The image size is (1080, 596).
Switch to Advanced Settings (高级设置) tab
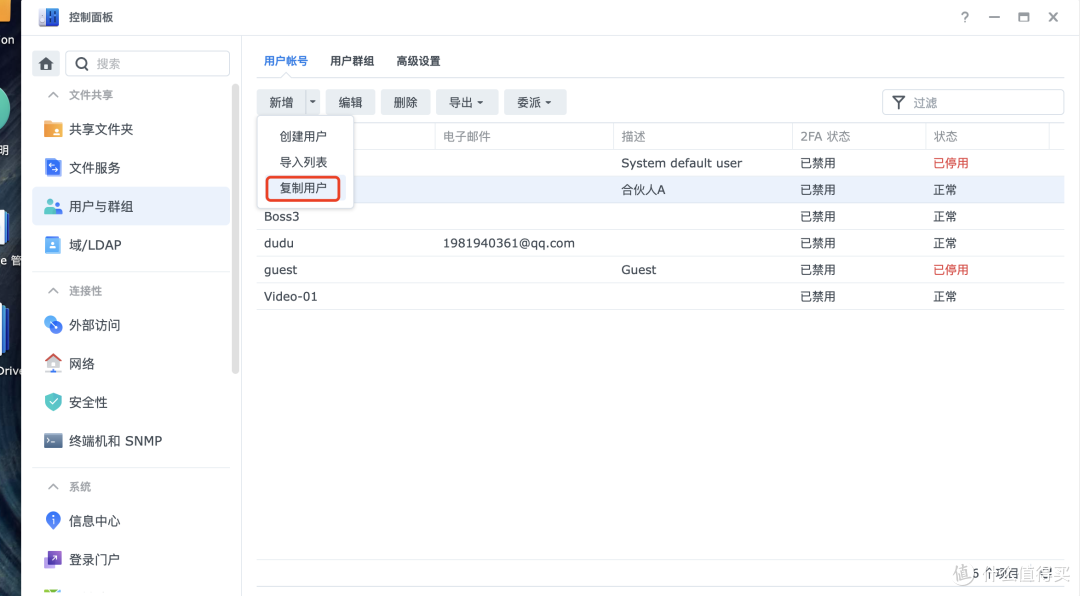[x=418, y=61]
